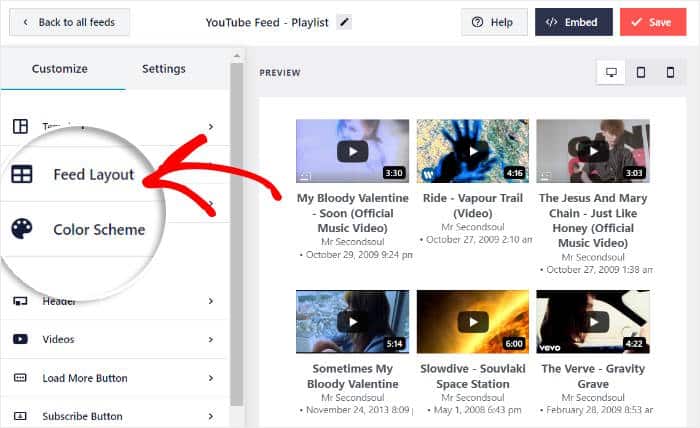Image resolution: width=700 pixels, height=428 pixels.
Task: Expand the Videos section chevron
Action: tap(211, 339)
